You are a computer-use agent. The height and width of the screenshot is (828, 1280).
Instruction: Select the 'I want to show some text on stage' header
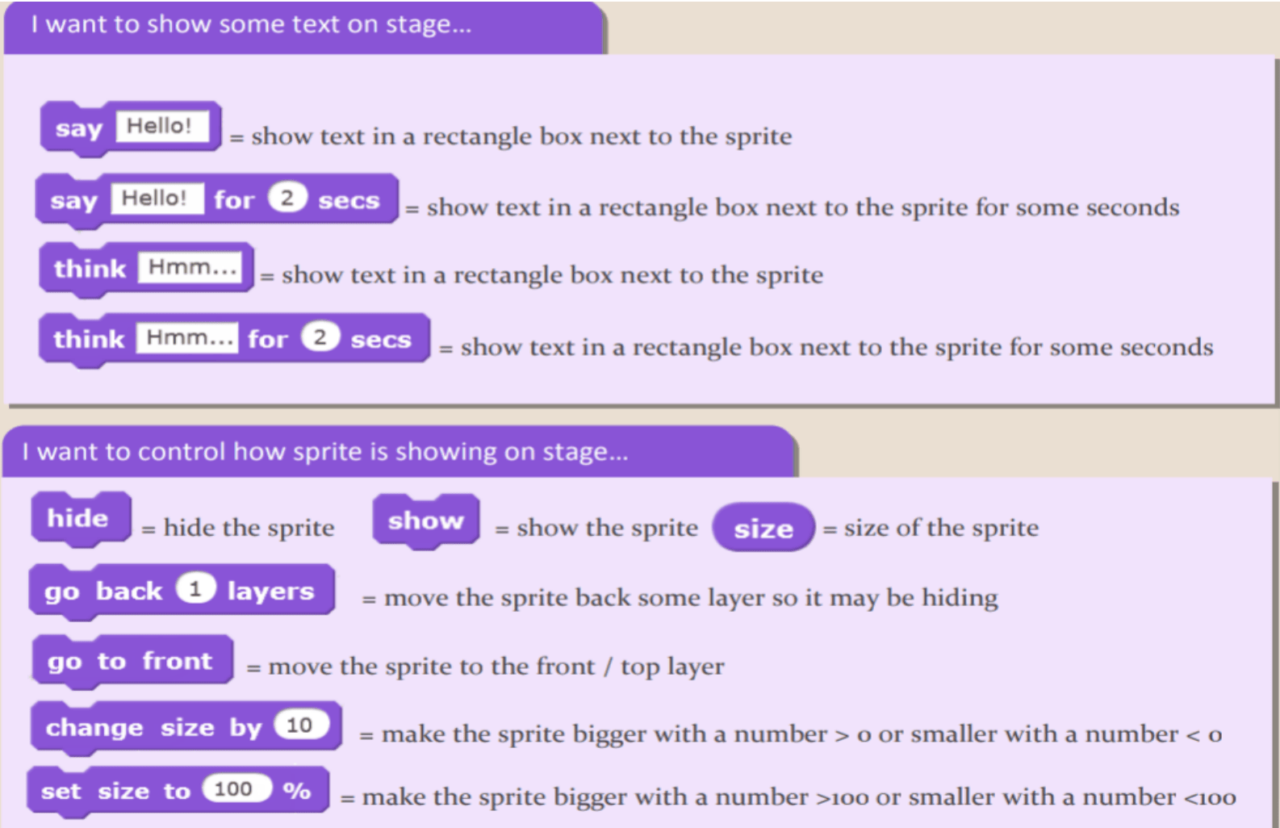250,25
